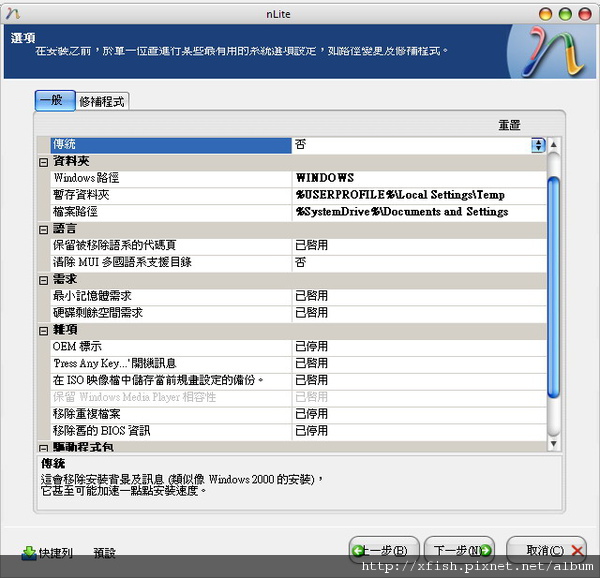The height and width of the screenshot is (578, 600).
Task: Select the 硬碟剩餘空間需求 row
Action: (x=171, y=313)
